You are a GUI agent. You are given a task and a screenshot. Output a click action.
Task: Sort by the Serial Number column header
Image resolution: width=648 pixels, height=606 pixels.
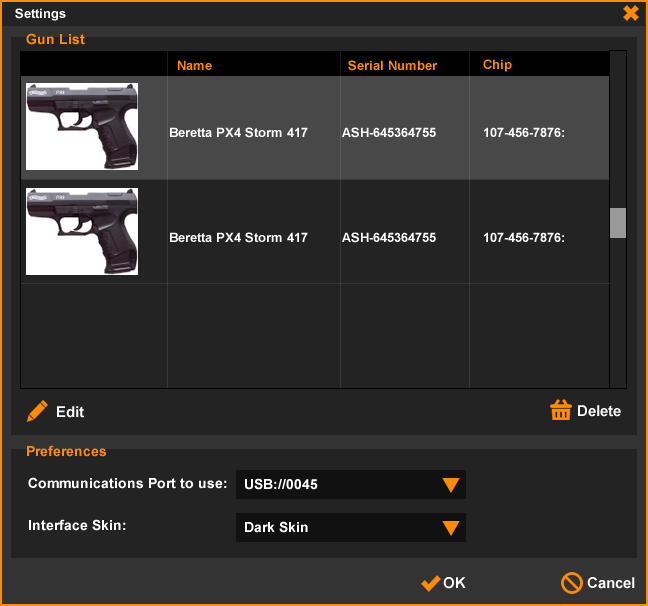[392, 65]
